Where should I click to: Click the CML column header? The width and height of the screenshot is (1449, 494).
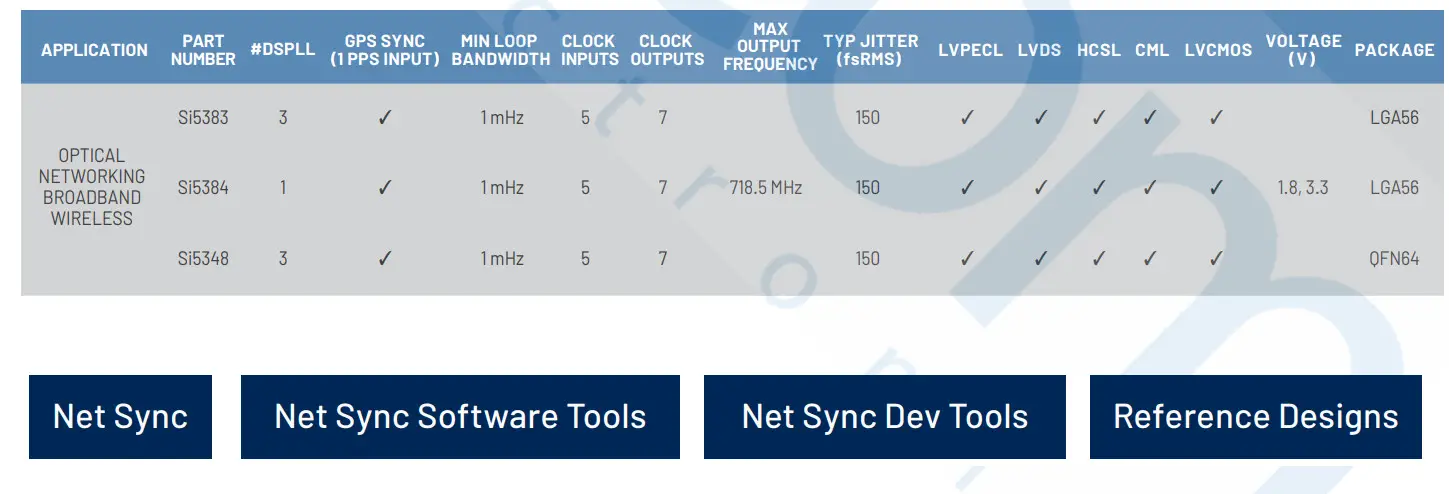point(1152,50)
